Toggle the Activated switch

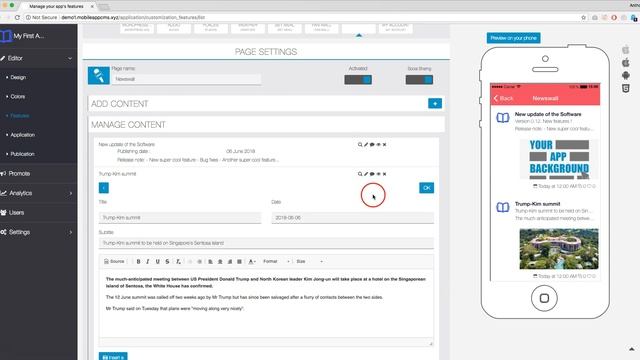[x=358, y=80]
